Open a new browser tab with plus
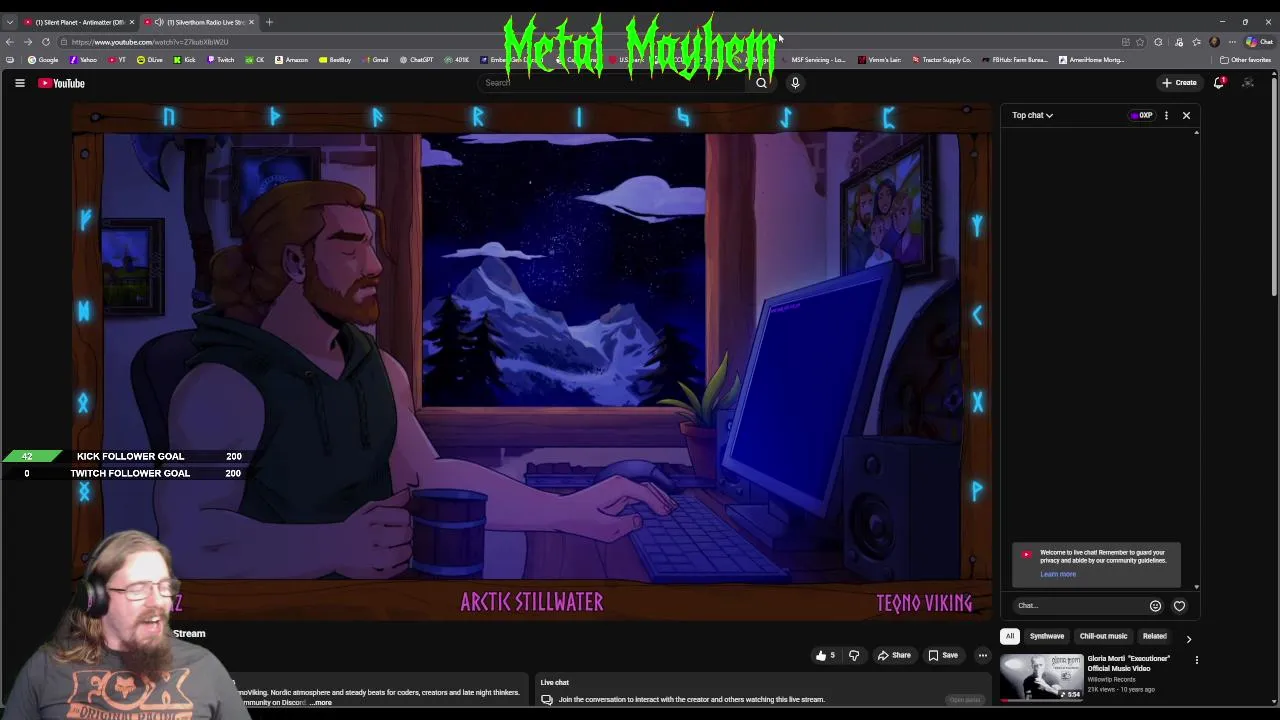The image size is (1280, 720). click(269, 22)
